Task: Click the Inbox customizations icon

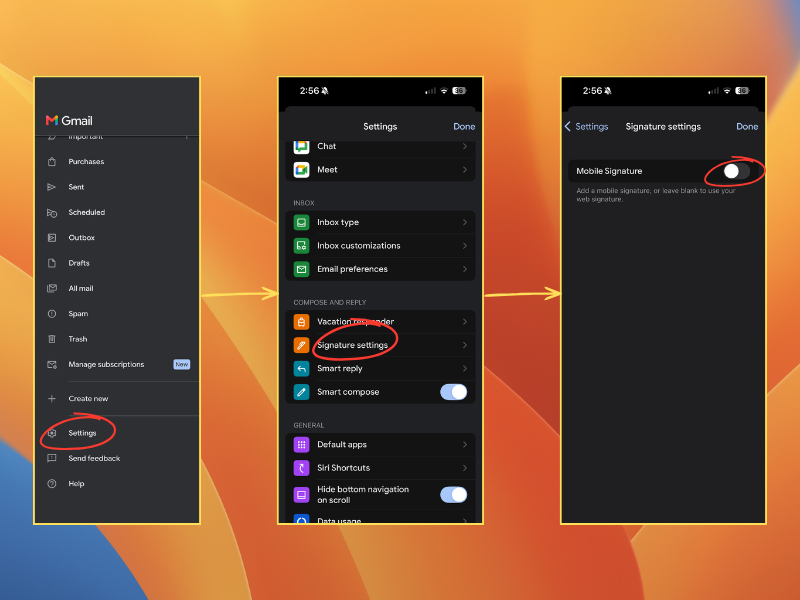Action: (x=302, y=246)
